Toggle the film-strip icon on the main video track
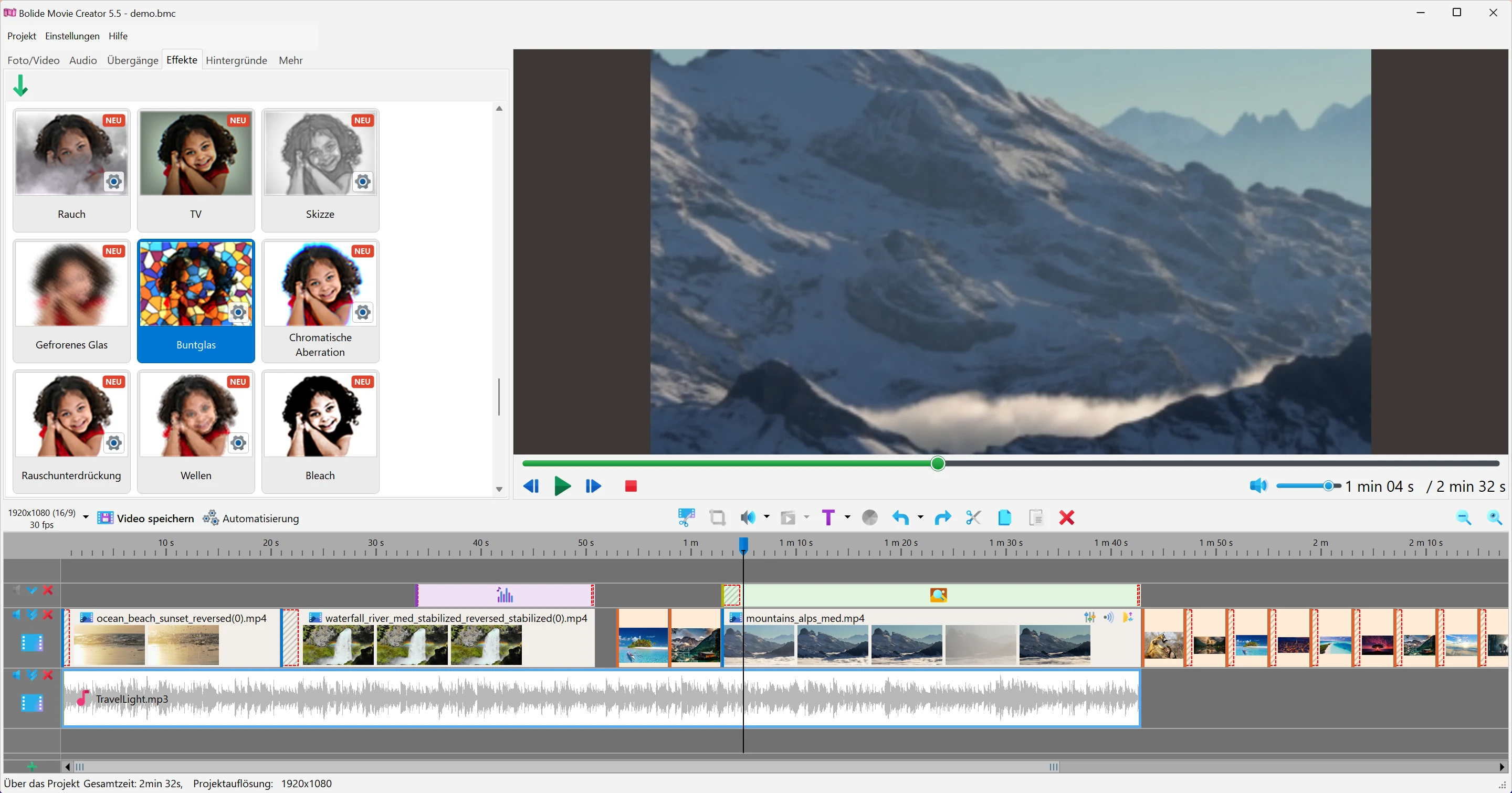Screen dimensions: 1512x793 [x=31, y=643]
